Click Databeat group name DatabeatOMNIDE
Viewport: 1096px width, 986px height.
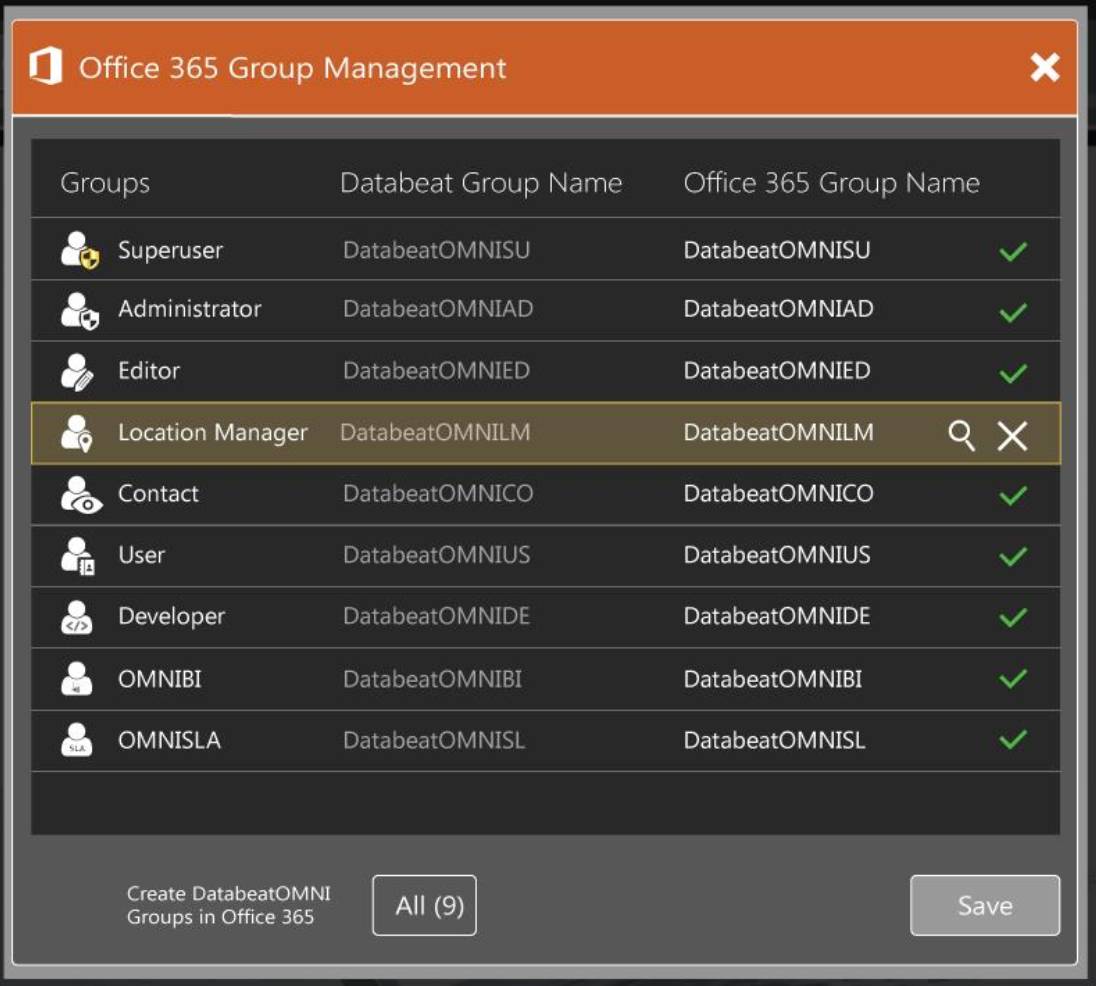(436, 616)
